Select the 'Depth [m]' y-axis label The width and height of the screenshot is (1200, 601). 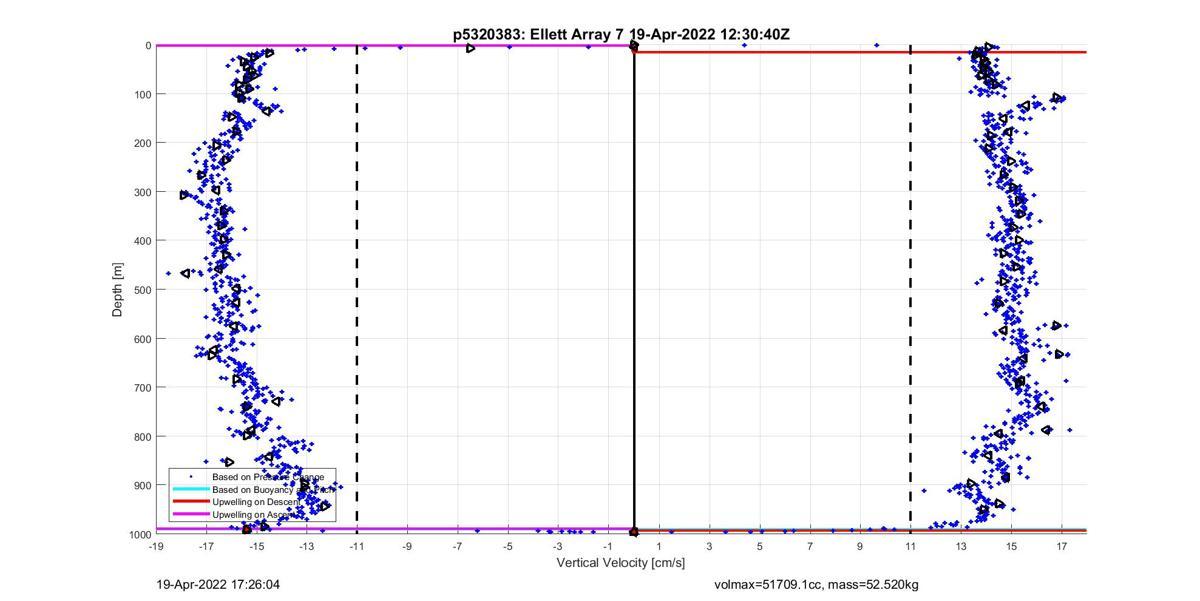tap(117, 289)
